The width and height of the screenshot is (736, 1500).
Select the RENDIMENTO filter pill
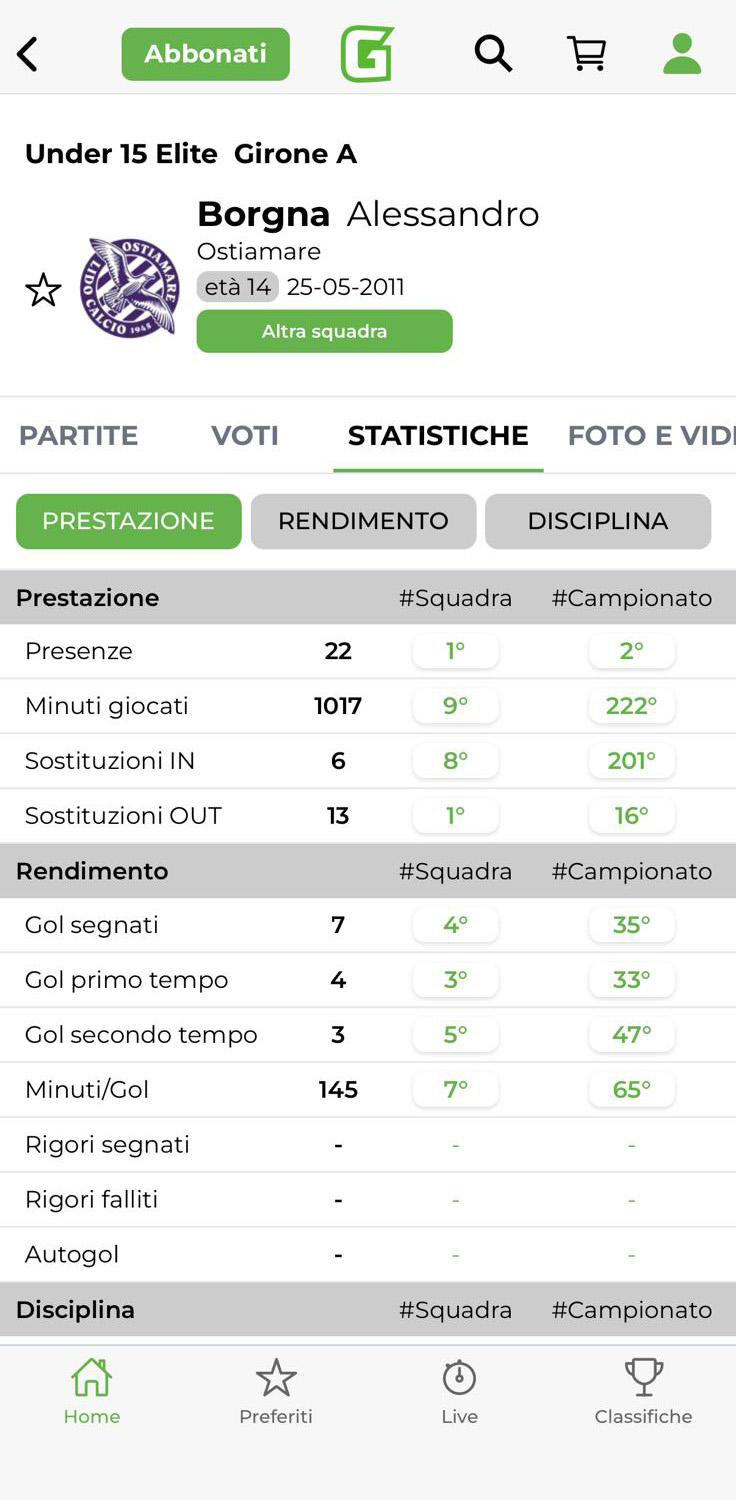[x=363, y=521]
